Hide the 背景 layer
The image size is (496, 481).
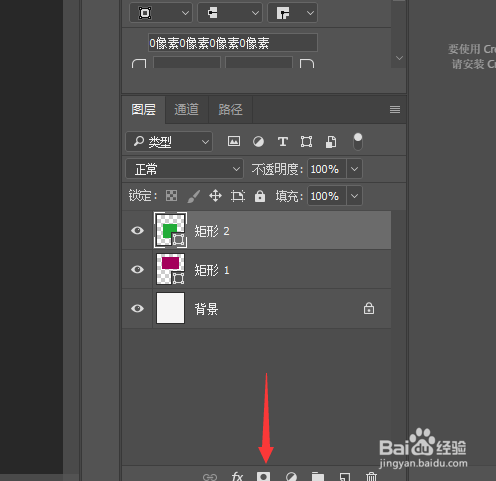pos(137,308)
